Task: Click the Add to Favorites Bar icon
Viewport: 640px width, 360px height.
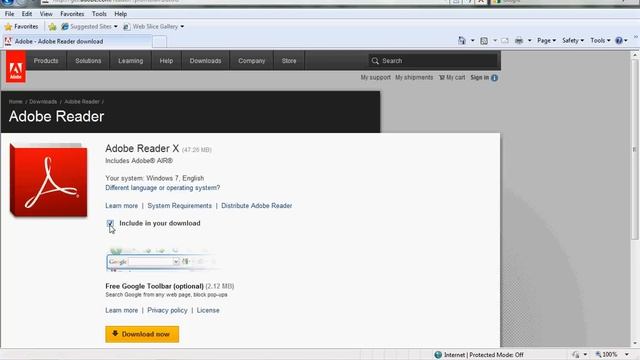Action: [x=52, y=27]
